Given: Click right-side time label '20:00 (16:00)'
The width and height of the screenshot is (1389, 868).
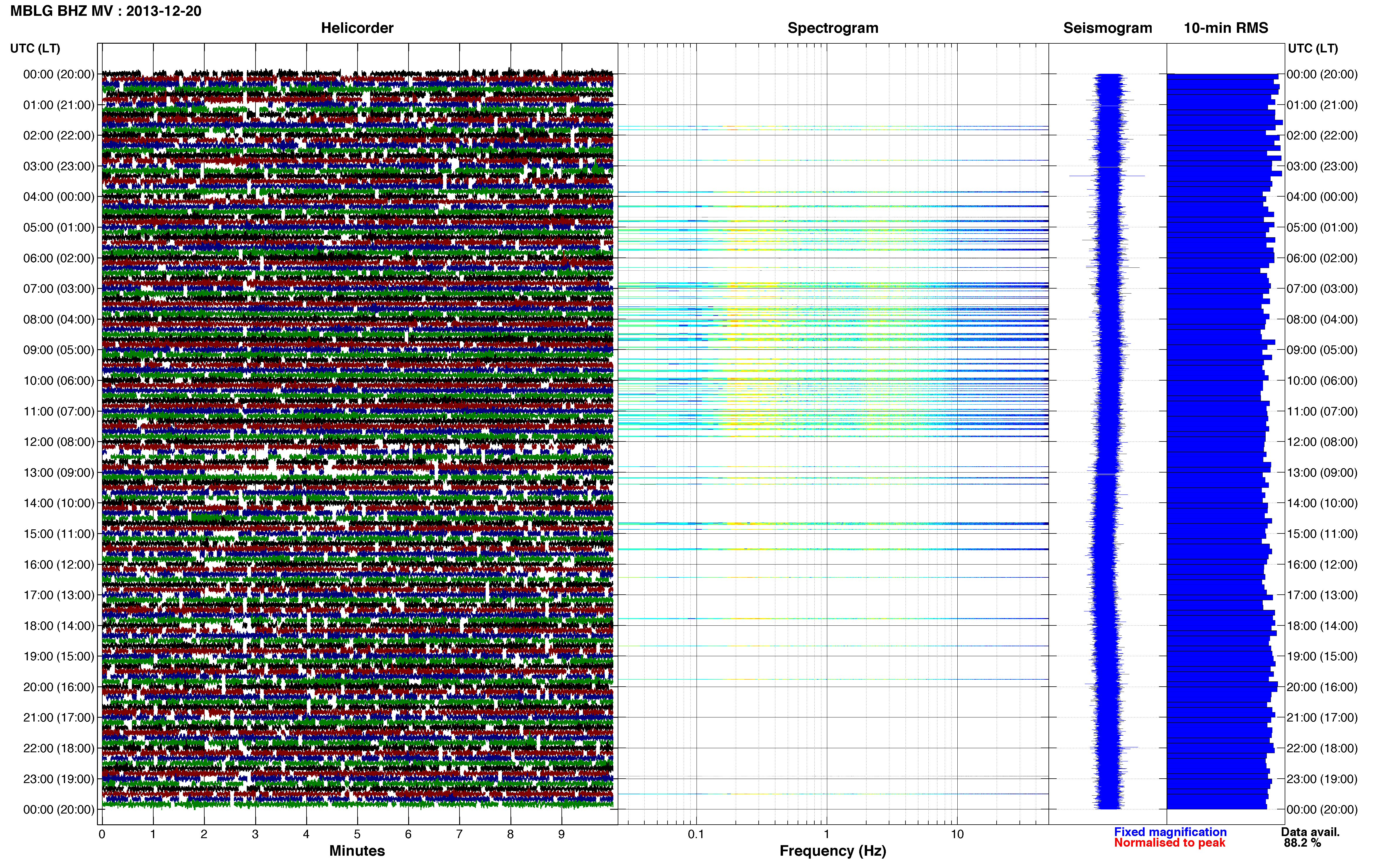Looking at the screenshot, I should tap(1322, 687).
